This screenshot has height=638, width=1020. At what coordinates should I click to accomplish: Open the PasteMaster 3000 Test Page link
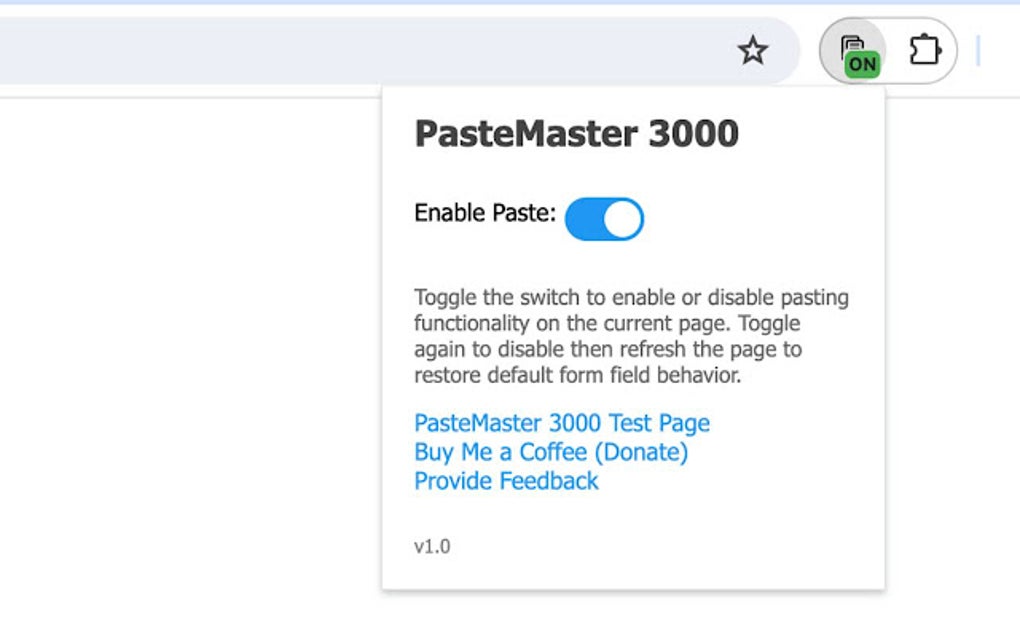click(x=562, y=423)
